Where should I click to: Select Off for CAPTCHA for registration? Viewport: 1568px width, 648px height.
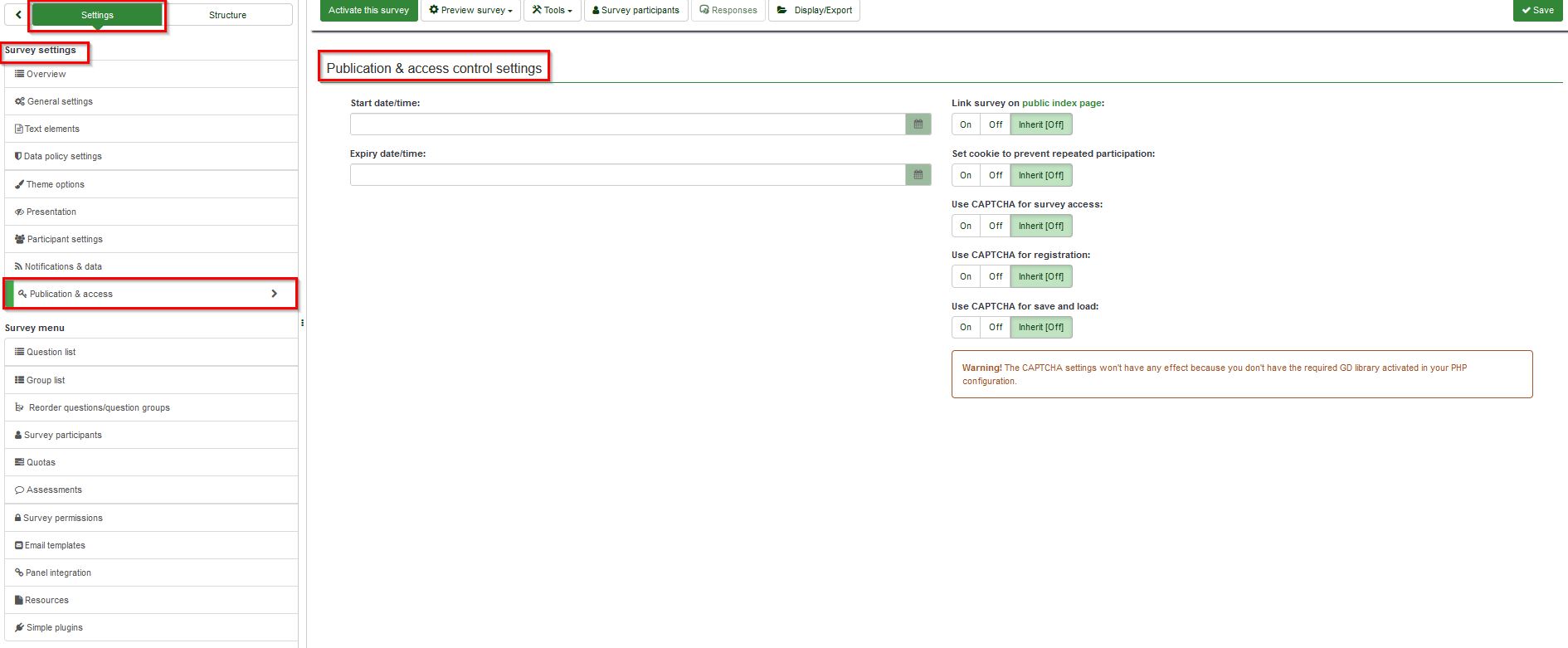pos(996,276)
